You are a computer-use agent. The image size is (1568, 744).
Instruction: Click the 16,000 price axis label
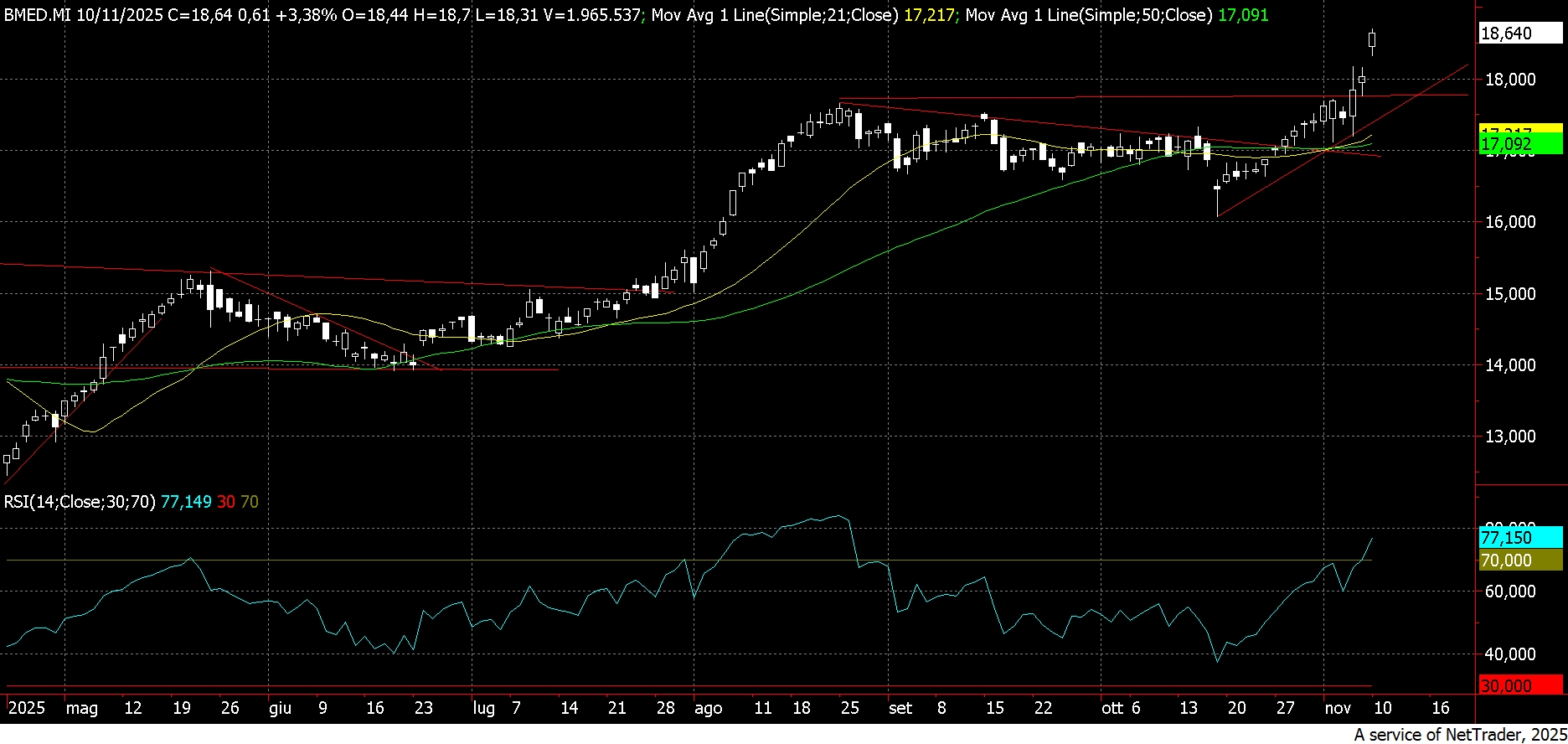1509,222
